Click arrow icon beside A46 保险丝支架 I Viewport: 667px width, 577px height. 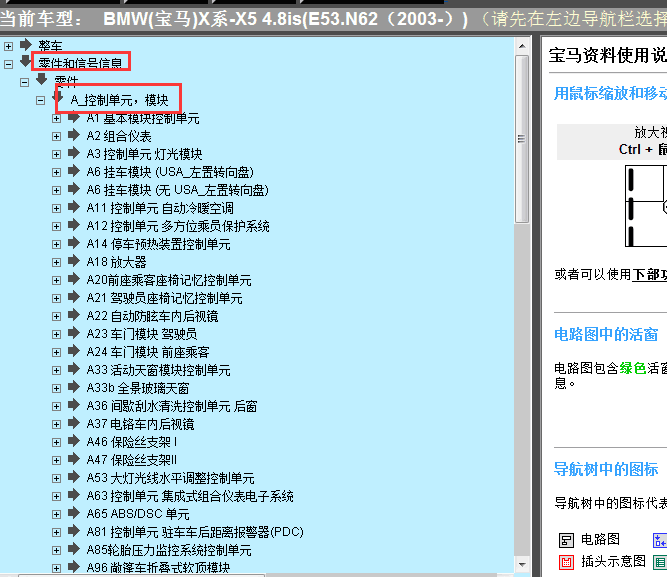(74, 441)
